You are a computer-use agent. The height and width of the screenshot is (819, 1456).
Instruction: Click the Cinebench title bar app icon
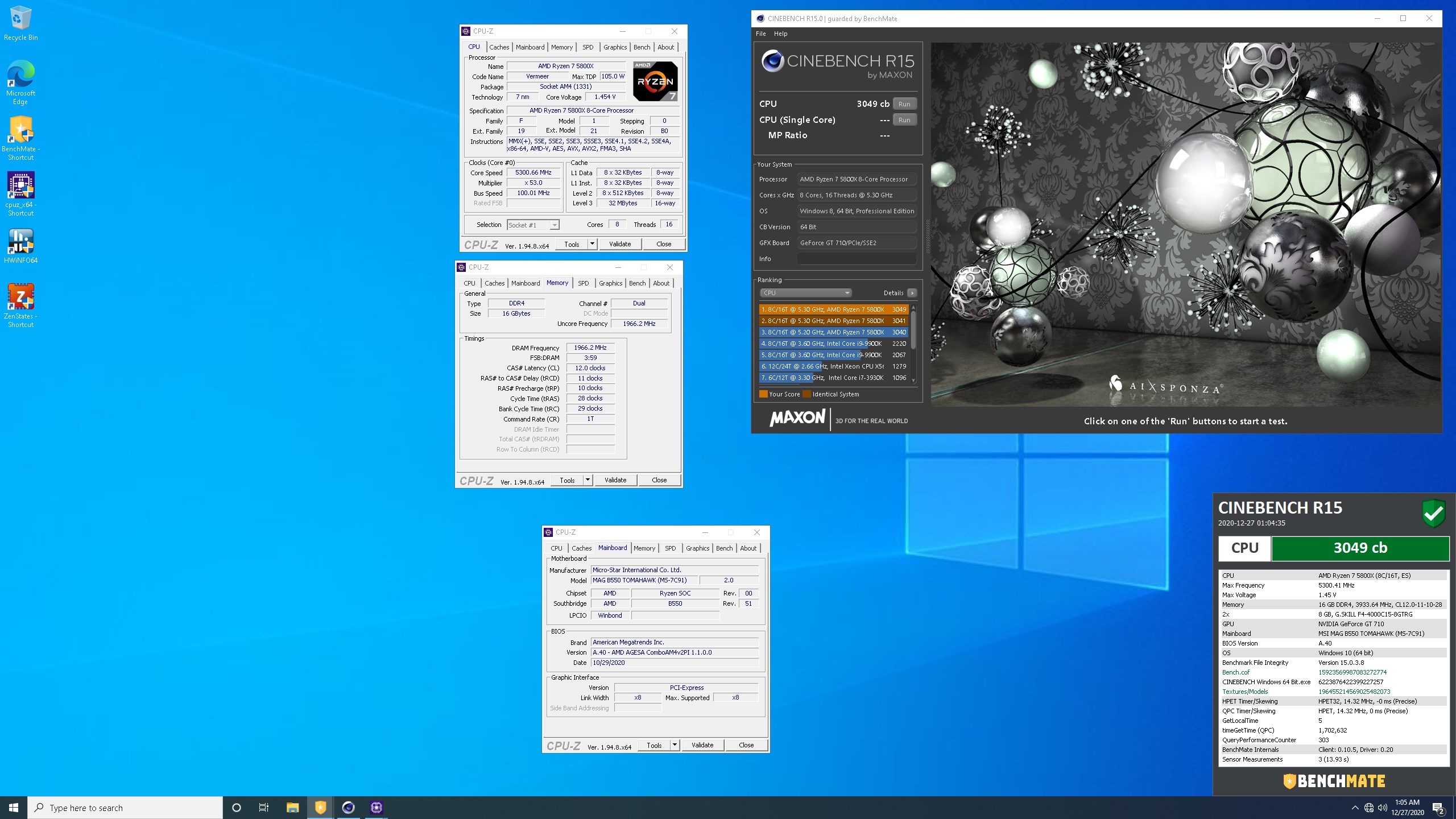760,18
